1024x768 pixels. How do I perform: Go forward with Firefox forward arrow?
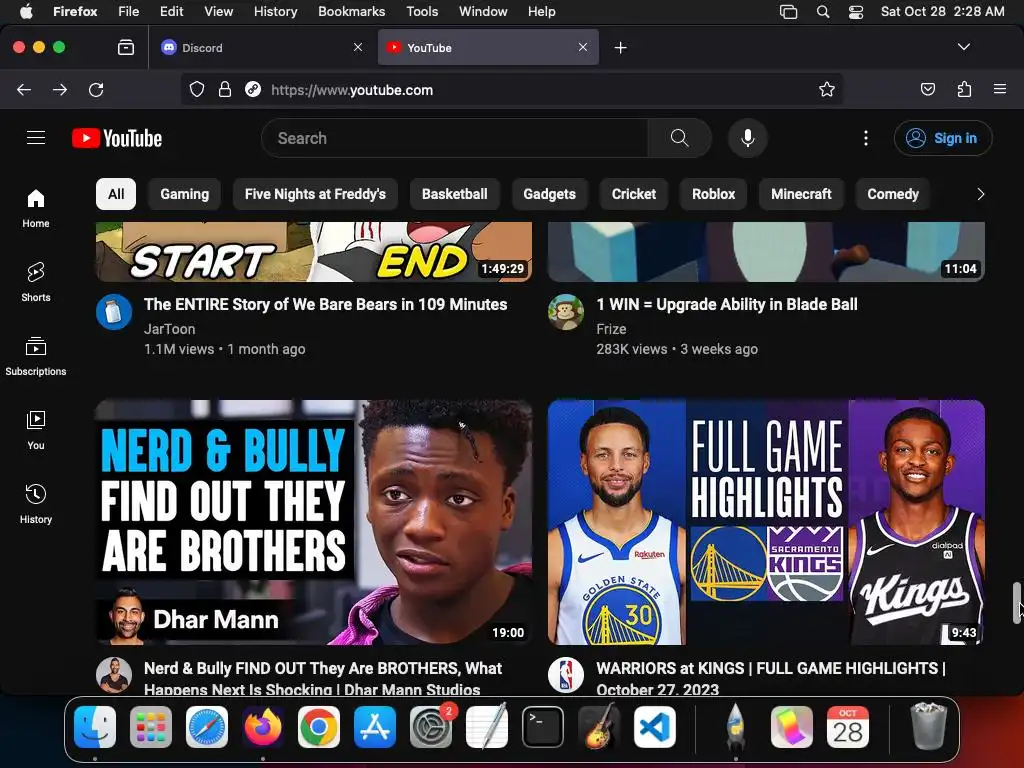60,89
